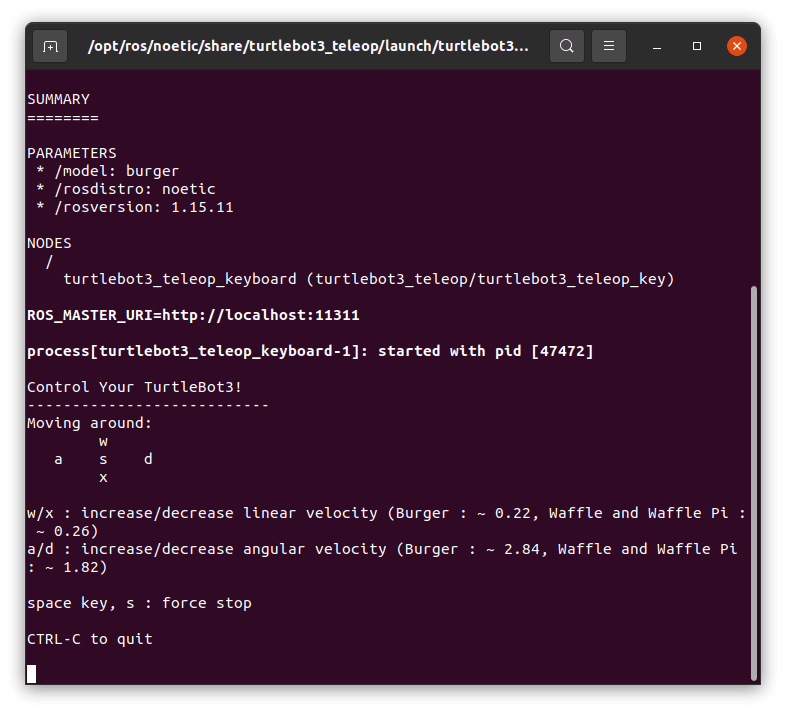The image size is (786, 713).
Task: Click the "CTRL-C to quit" line
Action: (90, 639)
